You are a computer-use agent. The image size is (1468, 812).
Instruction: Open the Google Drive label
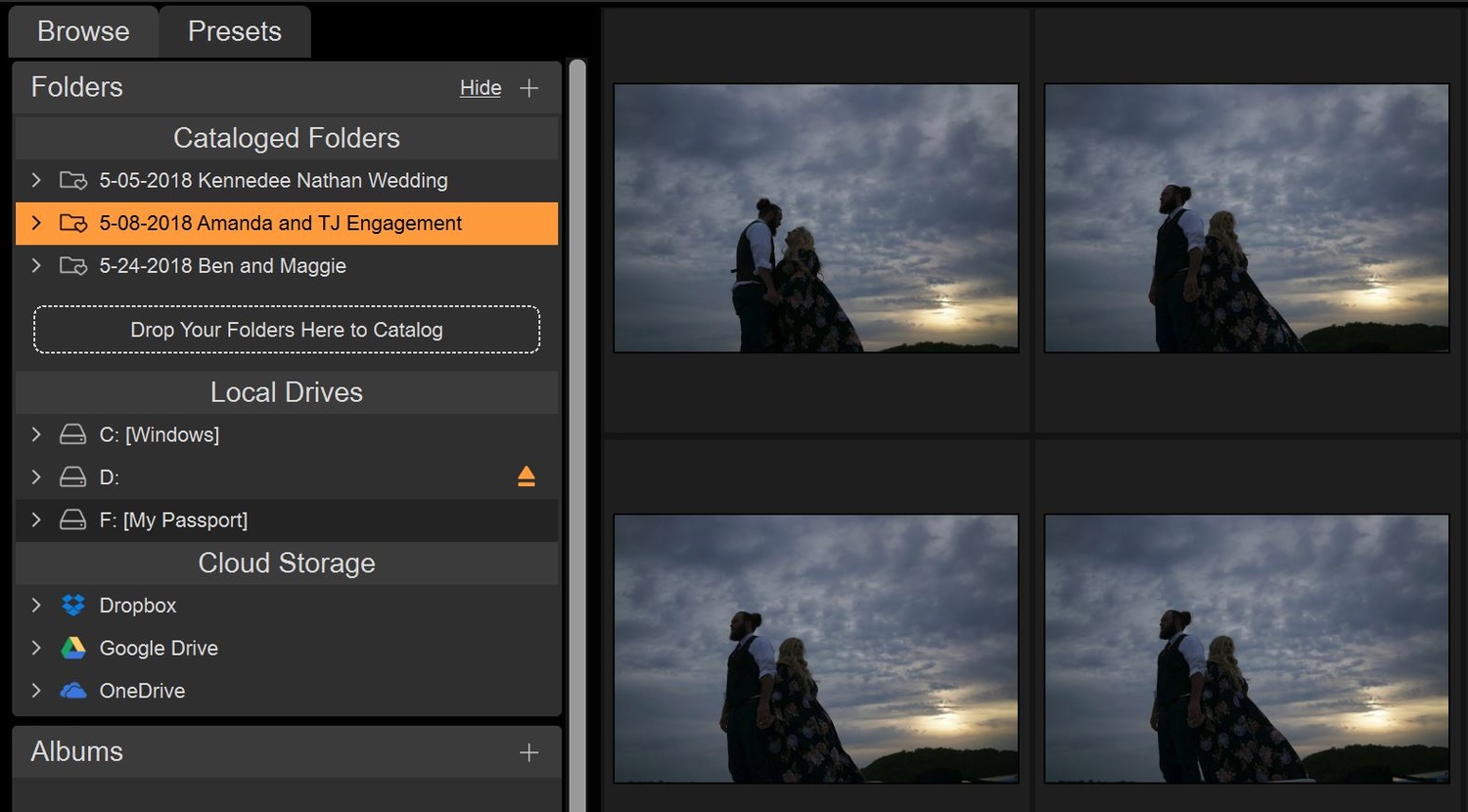click(159, 648)
